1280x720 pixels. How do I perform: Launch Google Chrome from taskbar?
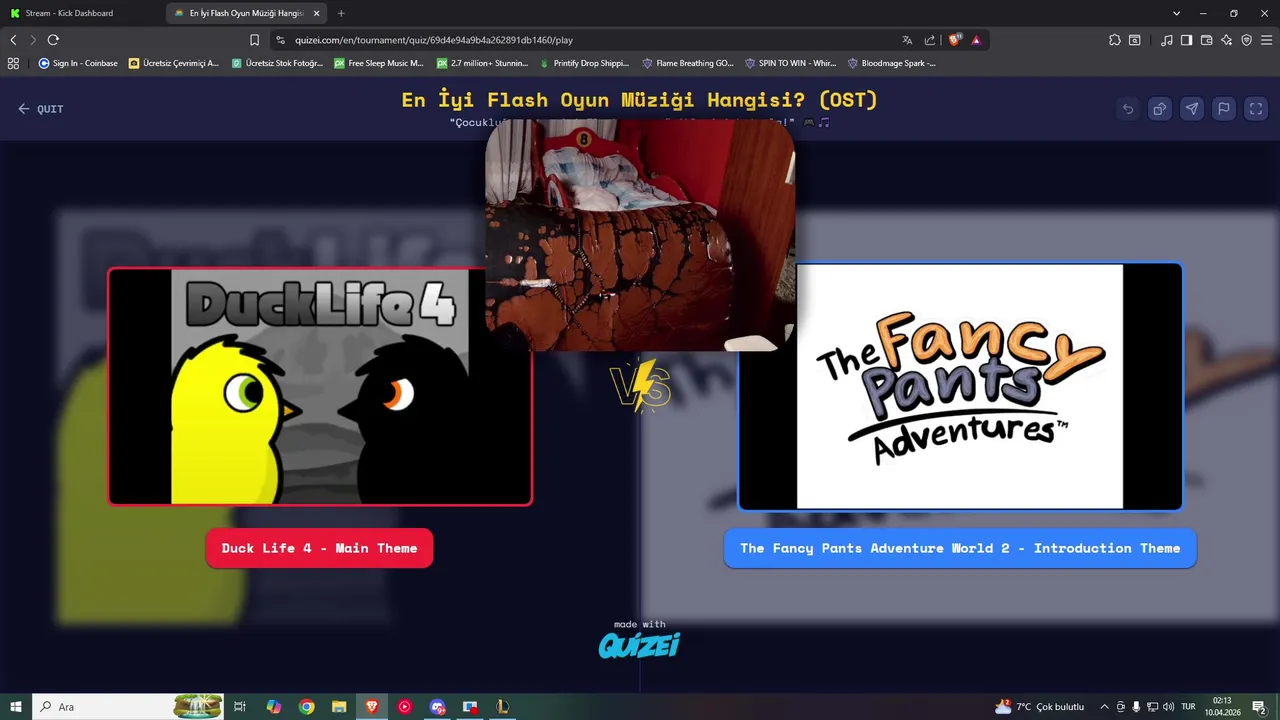point(307,707)
